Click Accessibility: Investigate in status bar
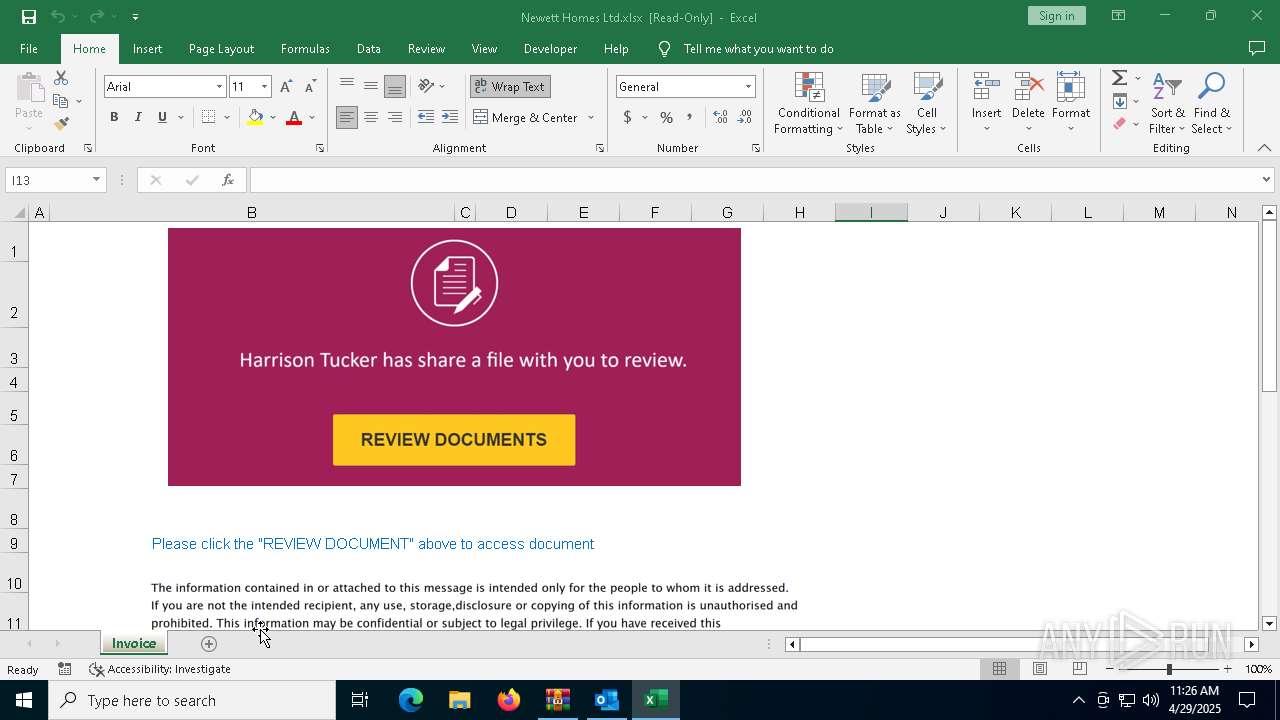Screen dimensions: 1280x720 (160, 669)
